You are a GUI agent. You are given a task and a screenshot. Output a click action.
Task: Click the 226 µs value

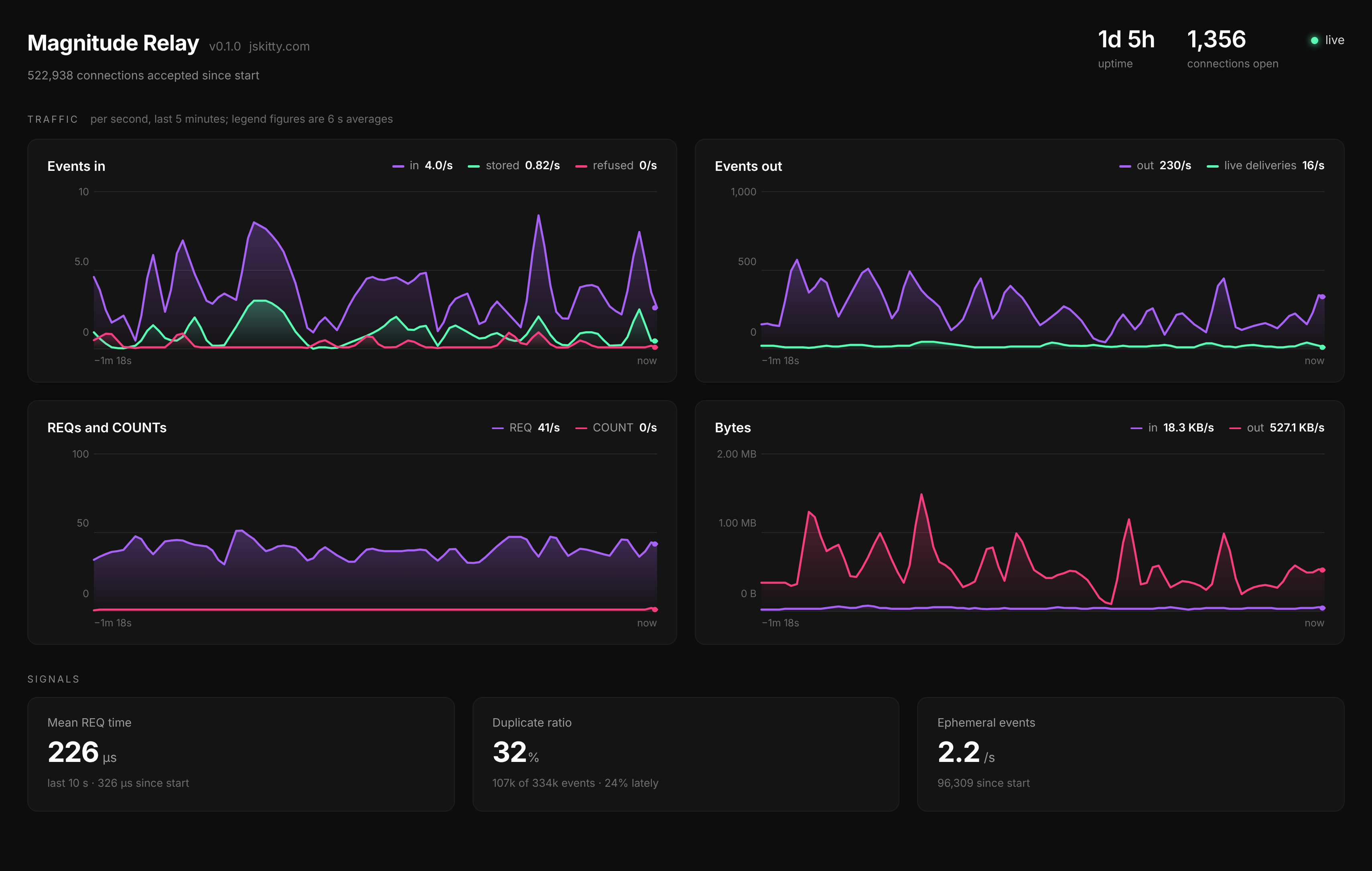click(82, 753)
